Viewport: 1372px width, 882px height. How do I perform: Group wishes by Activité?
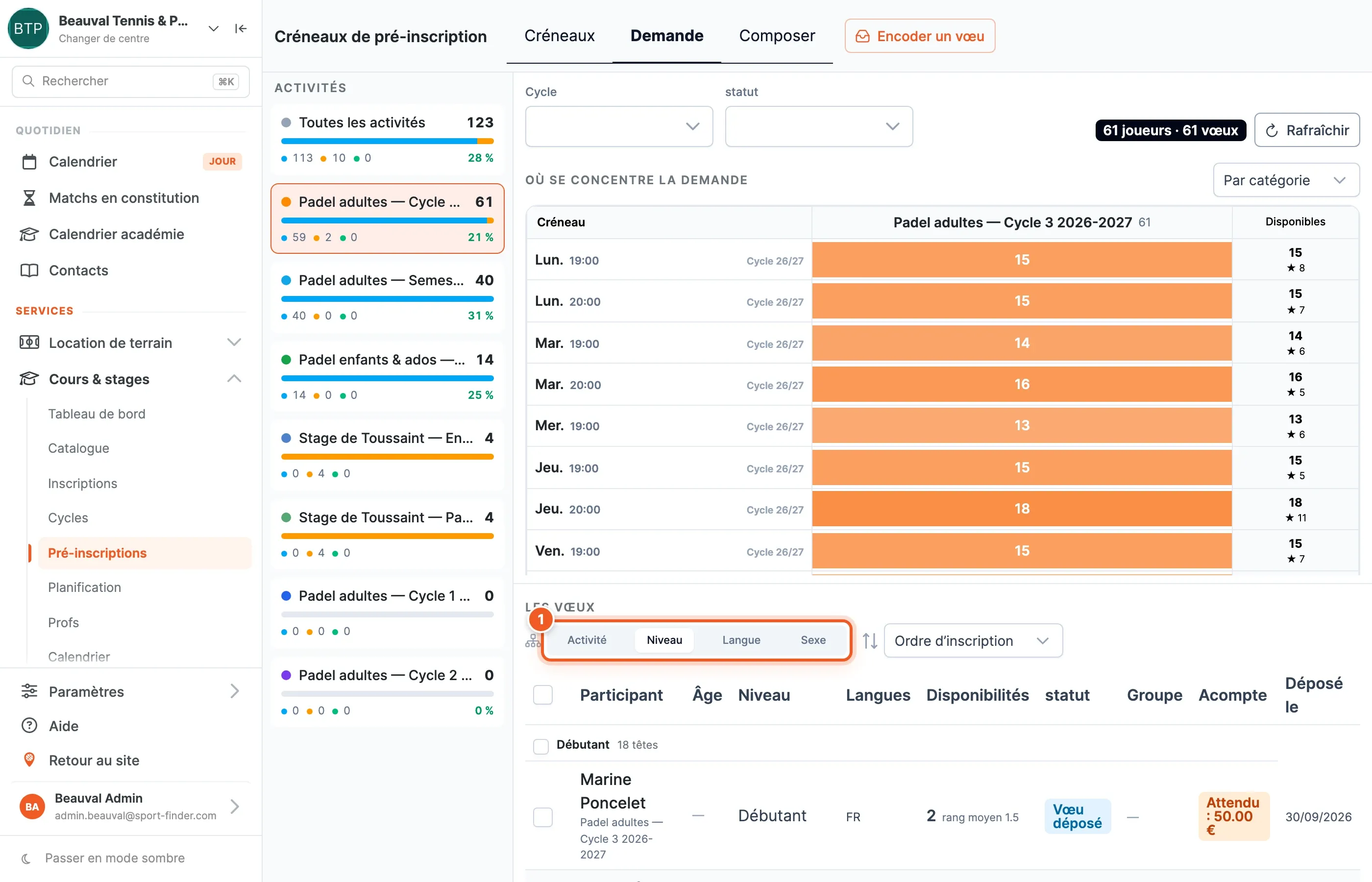pyautogui.click(x=587, y=640)
